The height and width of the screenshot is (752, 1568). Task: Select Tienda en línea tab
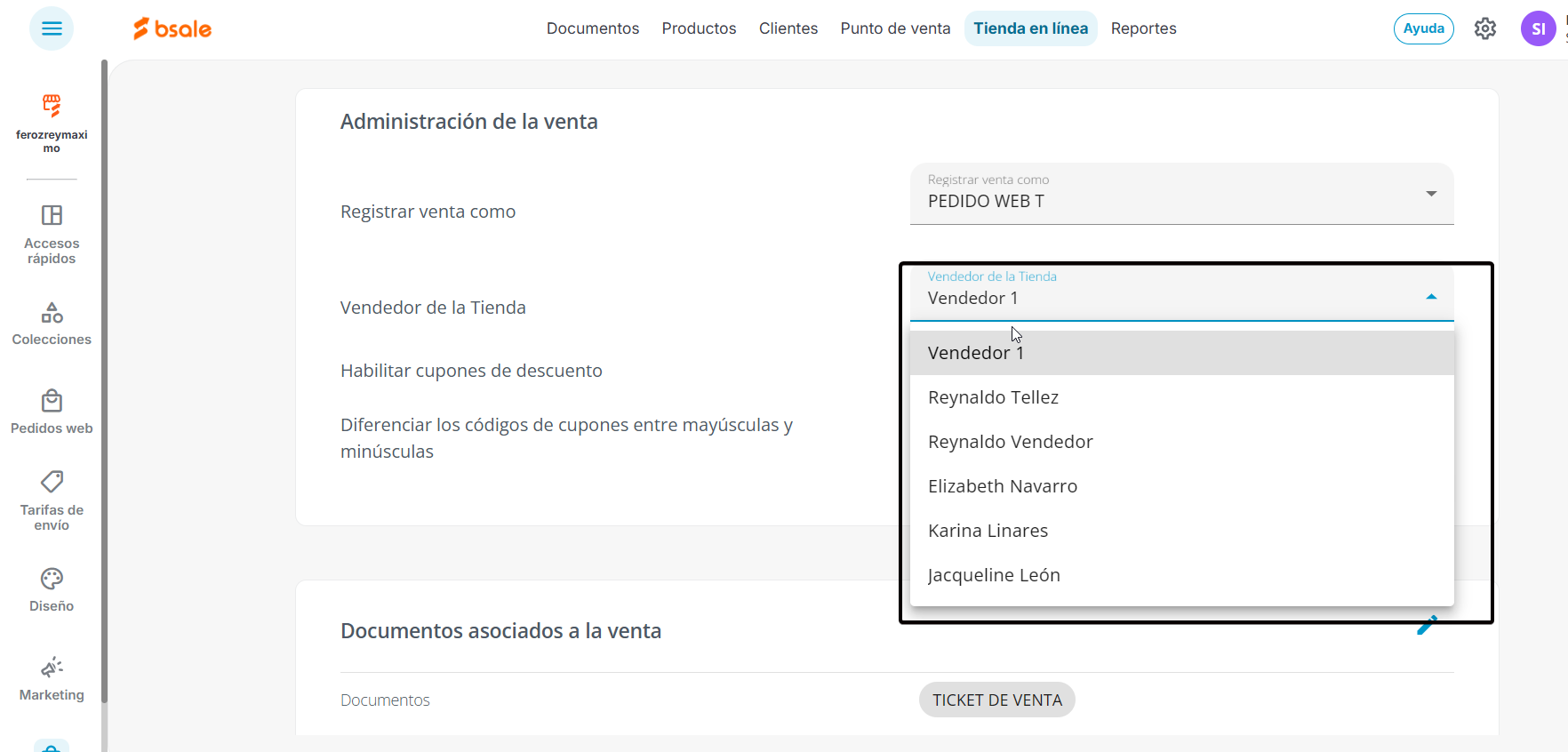1030,28
